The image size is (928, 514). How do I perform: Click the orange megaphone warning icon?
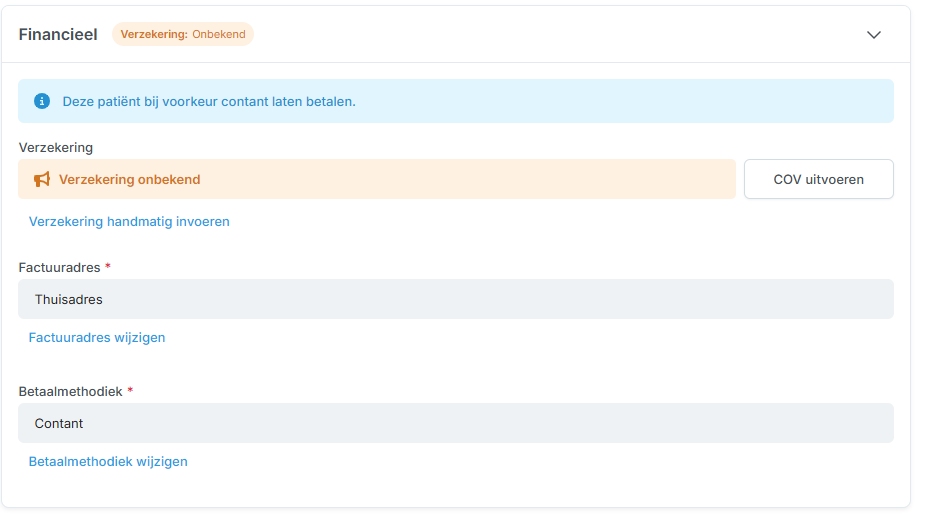tap(42, 180)
